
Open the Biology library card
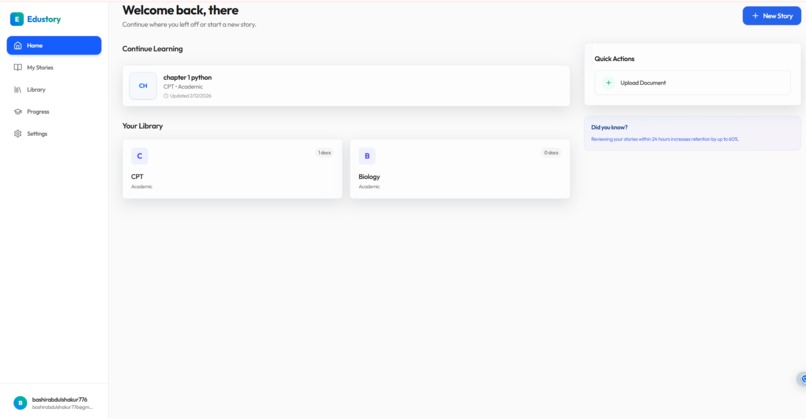[x=460, y=169]
